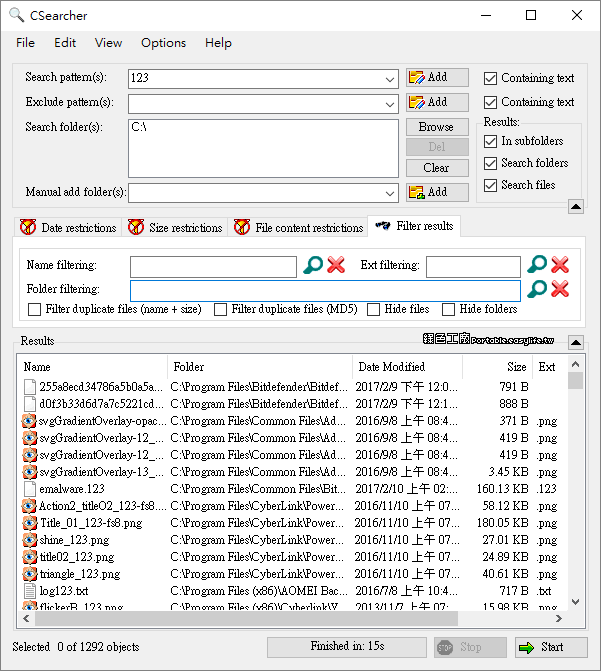Click file icon of 255a8ecd34786a5b0a5a row
Image resolution: width=601 pixels, height=671 pixels.
click(x=30, y=387)
